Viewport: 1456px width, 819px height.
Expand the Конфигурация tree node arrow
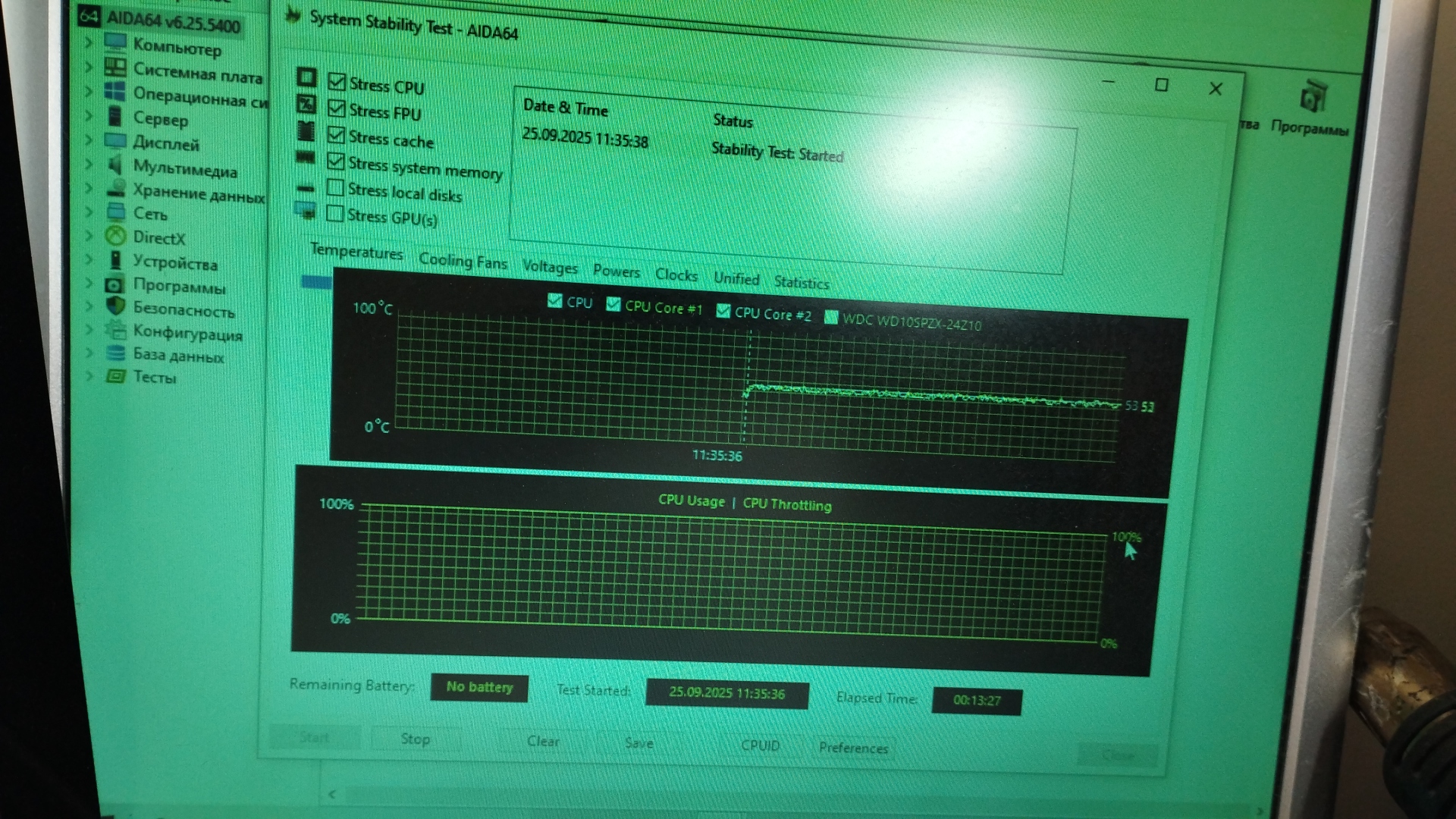[x=89, y=330]
